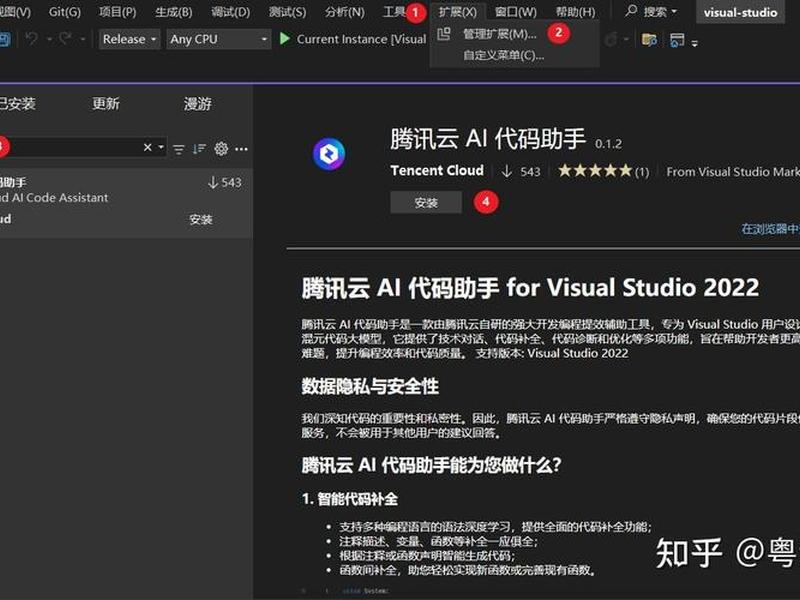Viewport: 800px width, 600px height.
Task: Start debugging with the green play icon
Action: click(x=285, y=39)
